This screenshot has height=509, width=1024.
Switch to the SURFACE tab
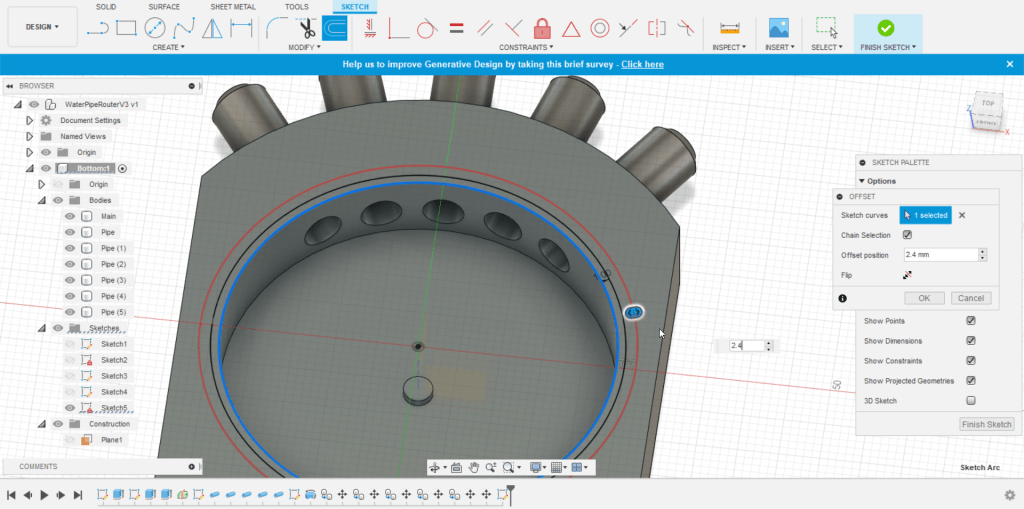pos(164,7)
